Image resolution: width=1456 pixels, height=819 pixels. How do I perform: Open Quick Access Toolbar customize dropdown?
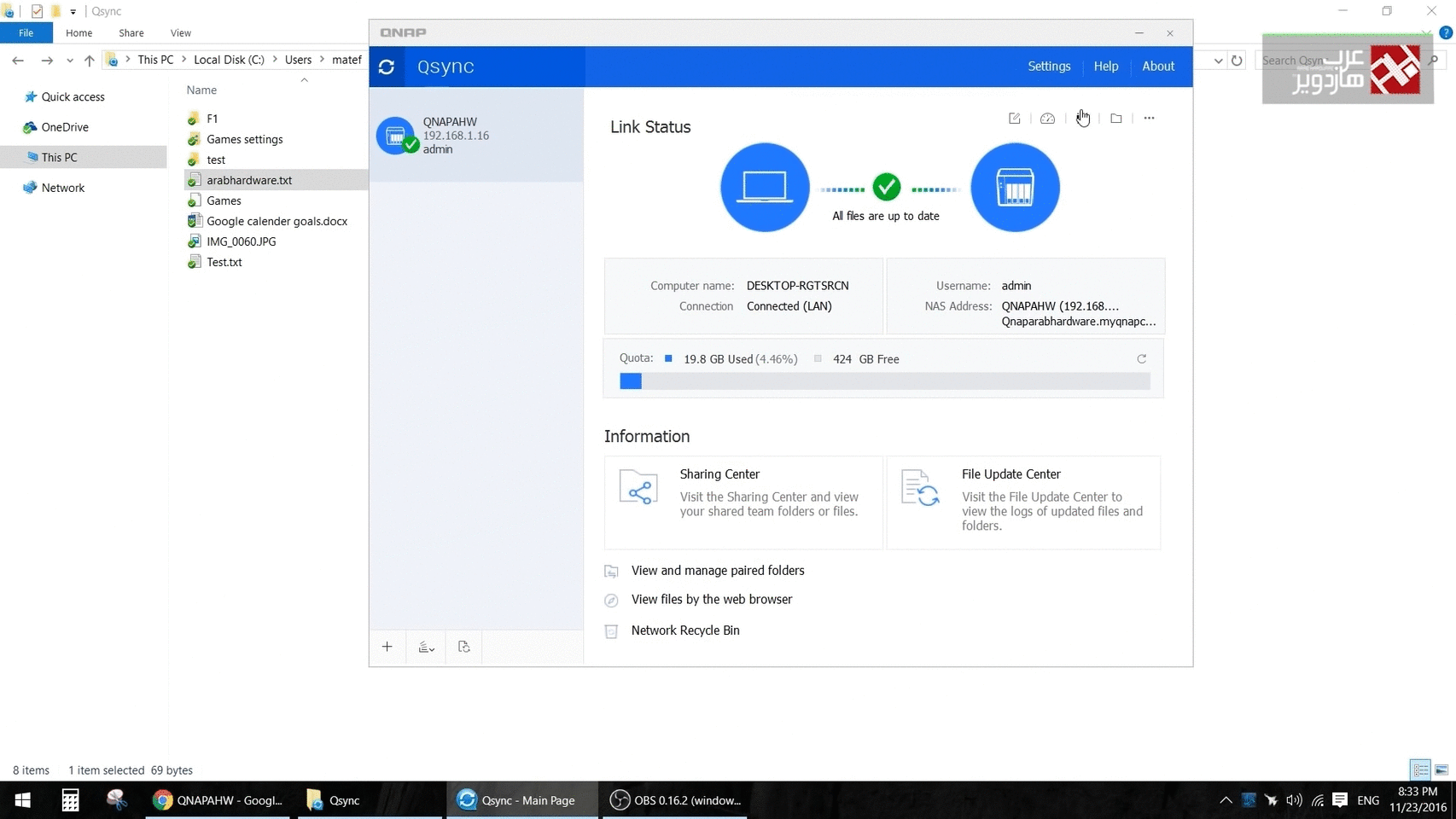[x=73, y=12]
